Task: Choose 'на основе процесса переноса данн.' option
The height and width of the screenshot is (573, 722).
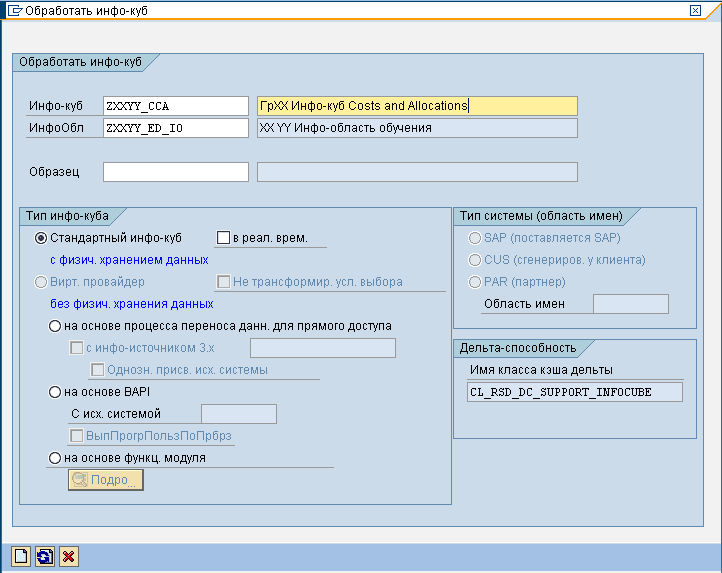Action: (55, 326)
